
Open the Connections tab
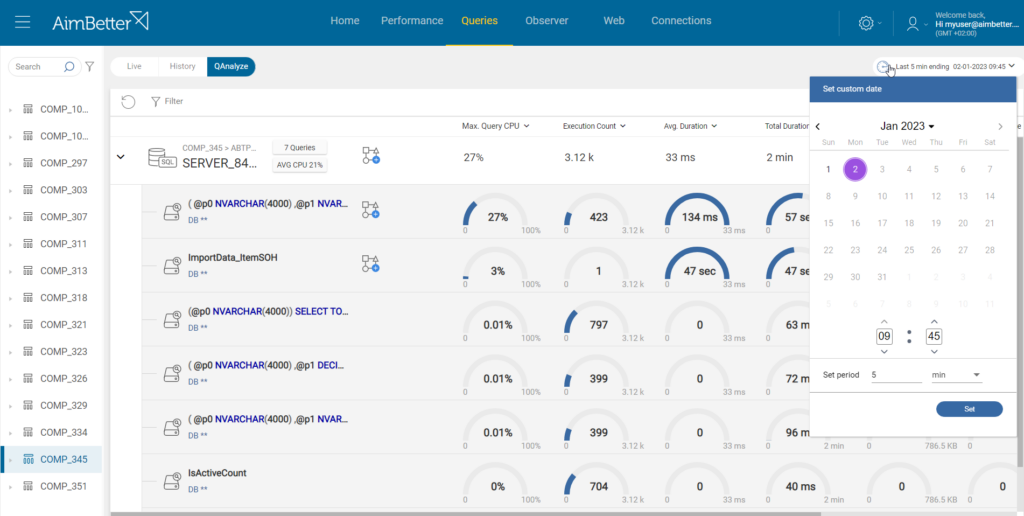[681, 21]
